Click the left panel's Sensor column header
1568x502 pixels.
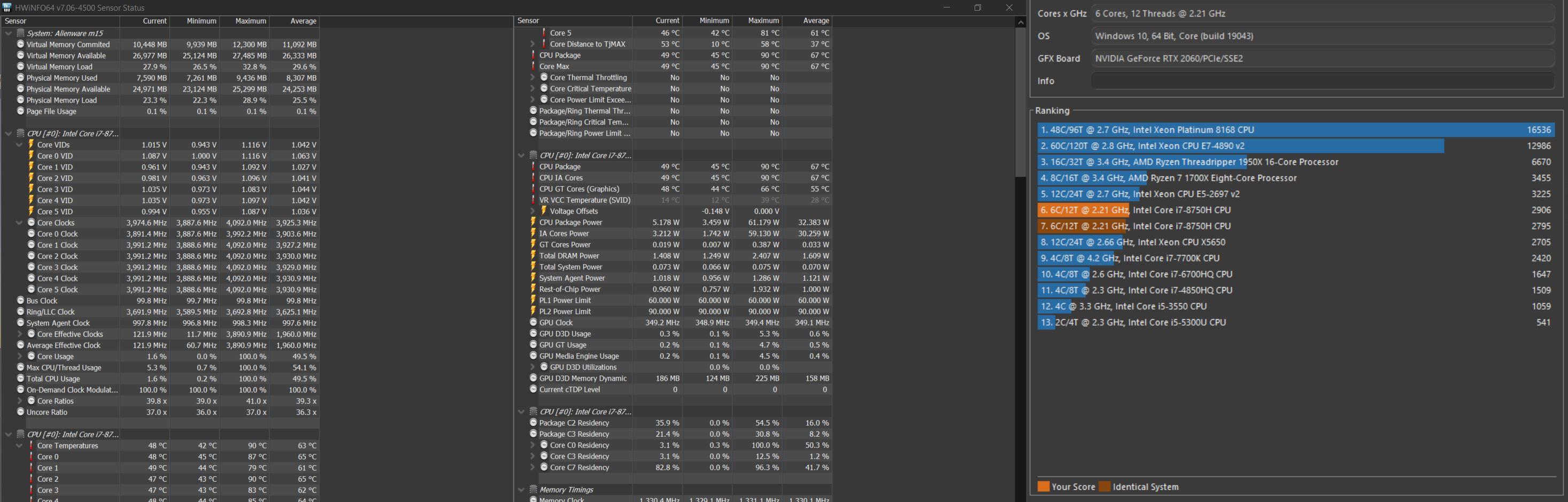(x=60, y=21)
